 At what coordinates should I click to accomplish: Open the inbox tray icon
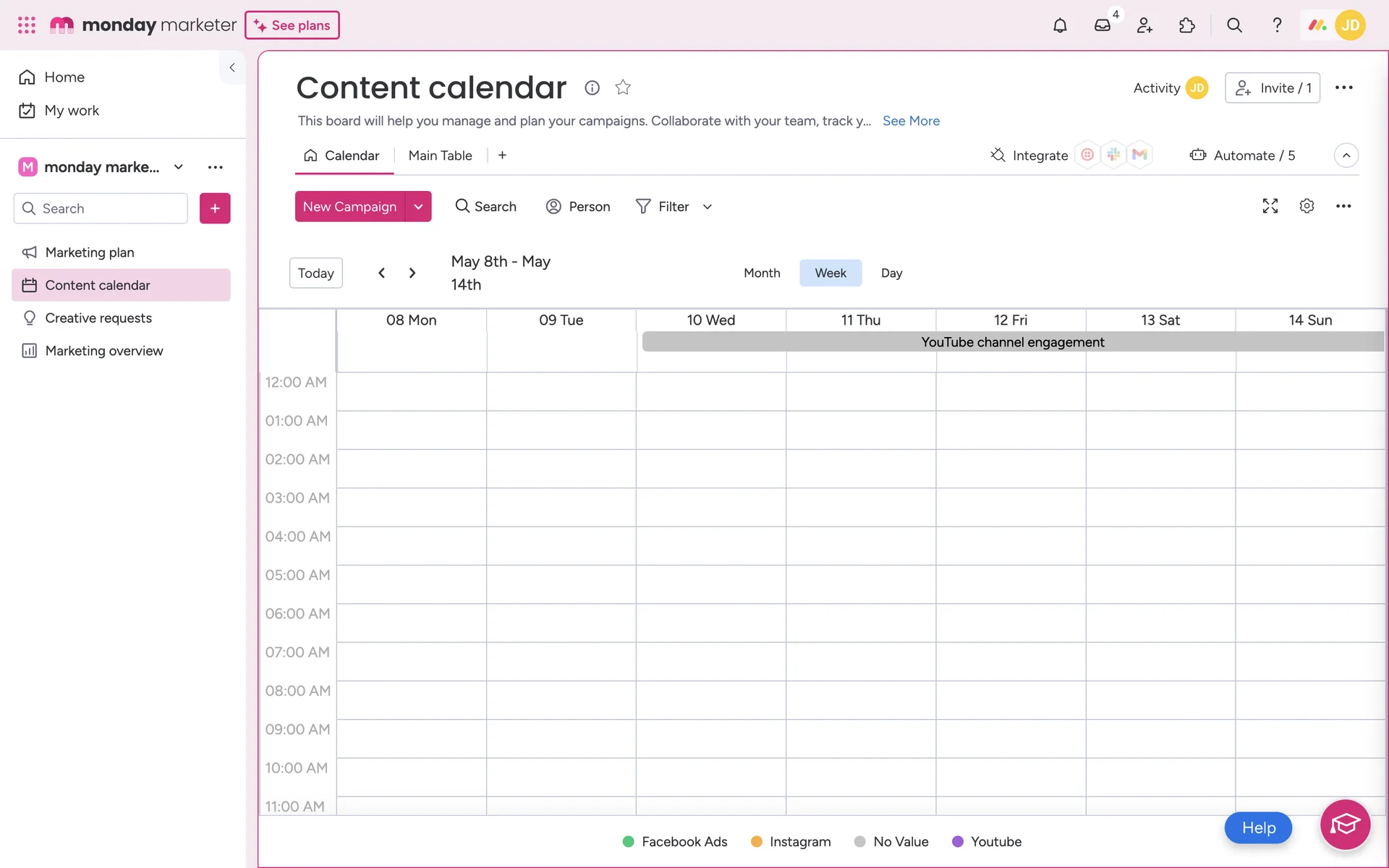[1102, 25]
